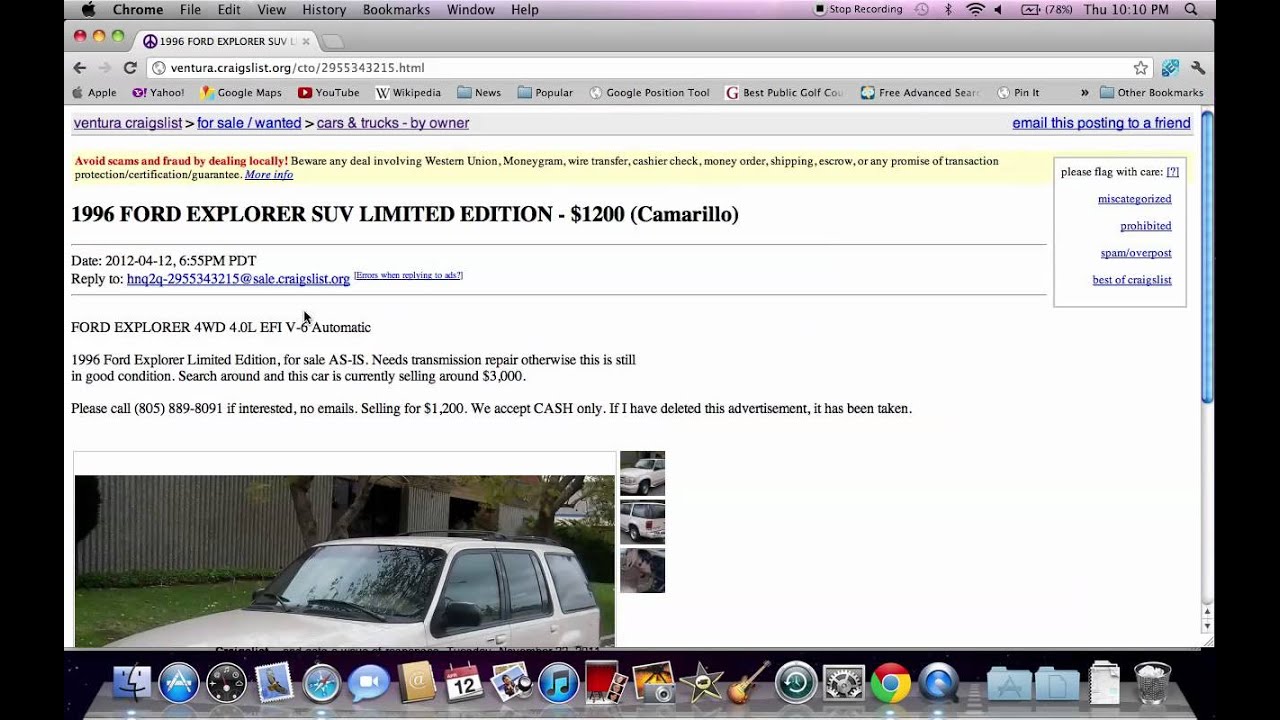Launch iTunes from the dock
Image resolution: width=1280 pixels, height=720 pixels.
click(x=559, y=684)
